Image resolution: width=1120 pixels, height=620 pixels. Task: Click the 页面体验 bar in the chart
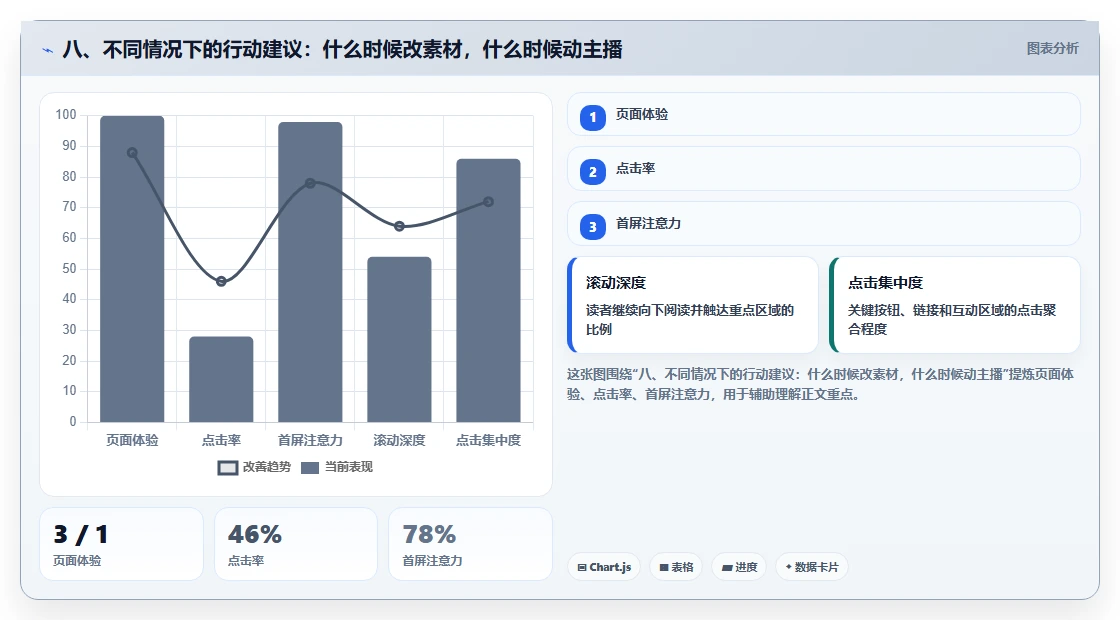pos(132,269)
